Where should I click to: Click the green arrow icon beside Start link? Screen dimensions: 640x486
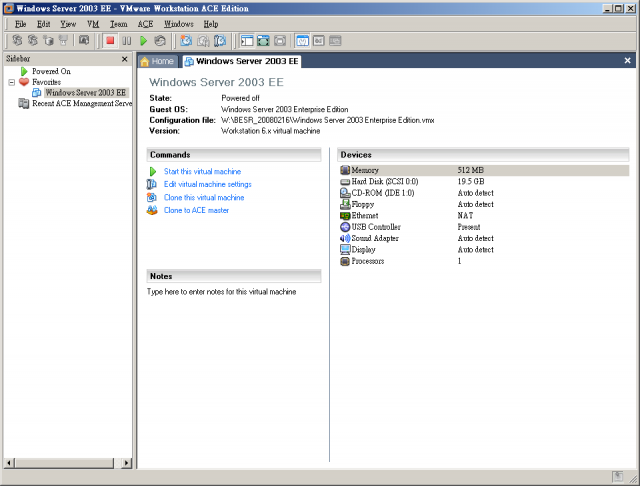pos(153,172)
